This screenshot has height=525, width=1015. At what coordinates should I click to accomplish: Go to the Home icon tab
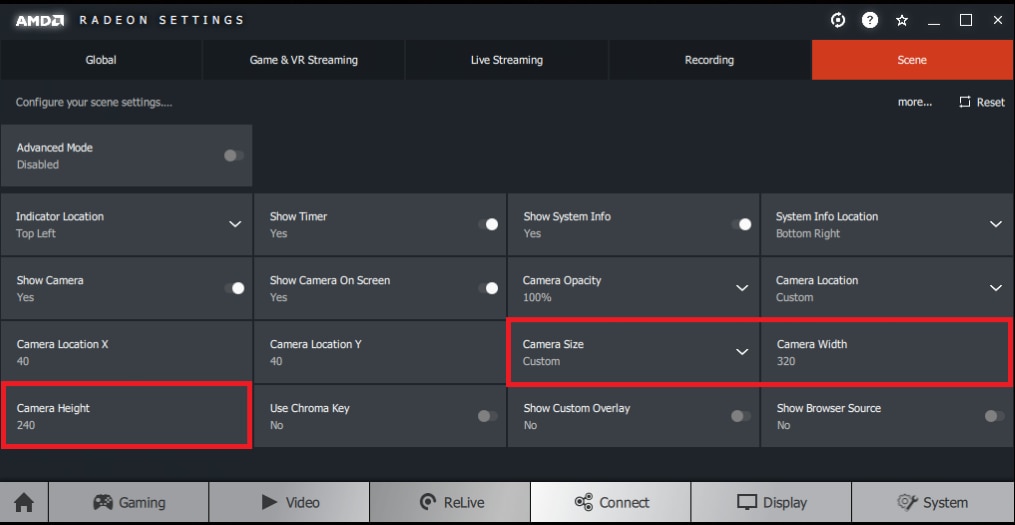pos(24,502)
